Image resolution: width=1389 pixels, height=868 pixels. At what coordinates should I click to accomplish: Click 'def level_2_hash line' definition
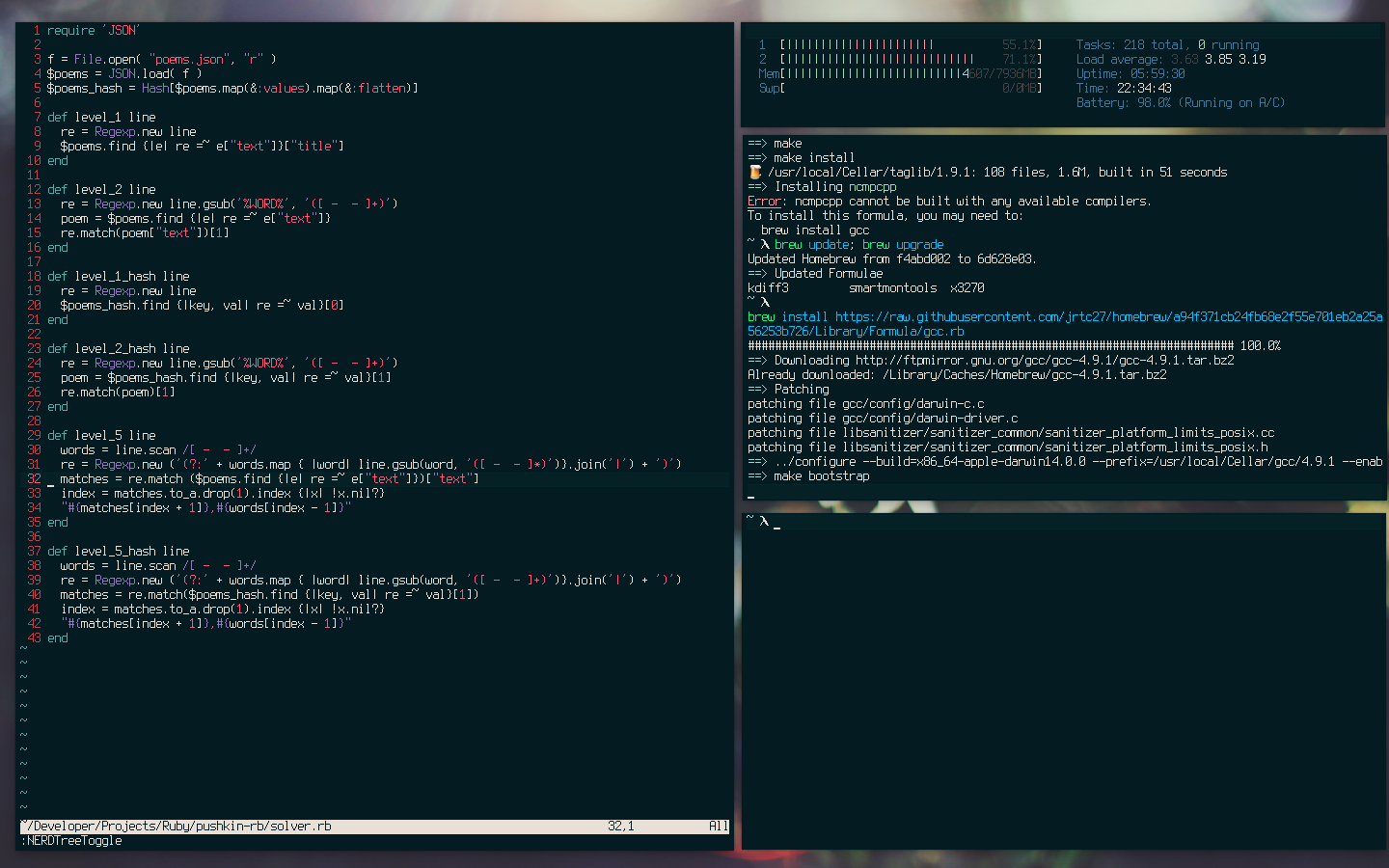(x=119, y=348)
